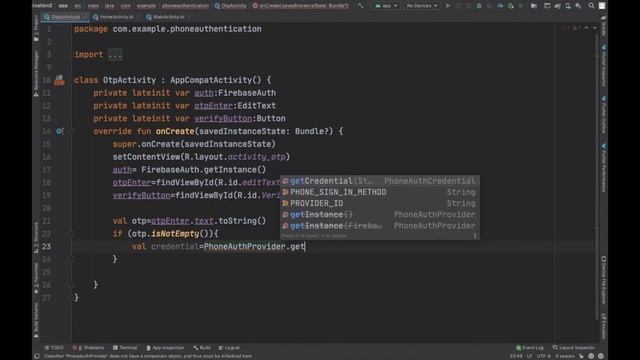Open the Problems tool window
The image size is (640, 360).
(89, 348)
